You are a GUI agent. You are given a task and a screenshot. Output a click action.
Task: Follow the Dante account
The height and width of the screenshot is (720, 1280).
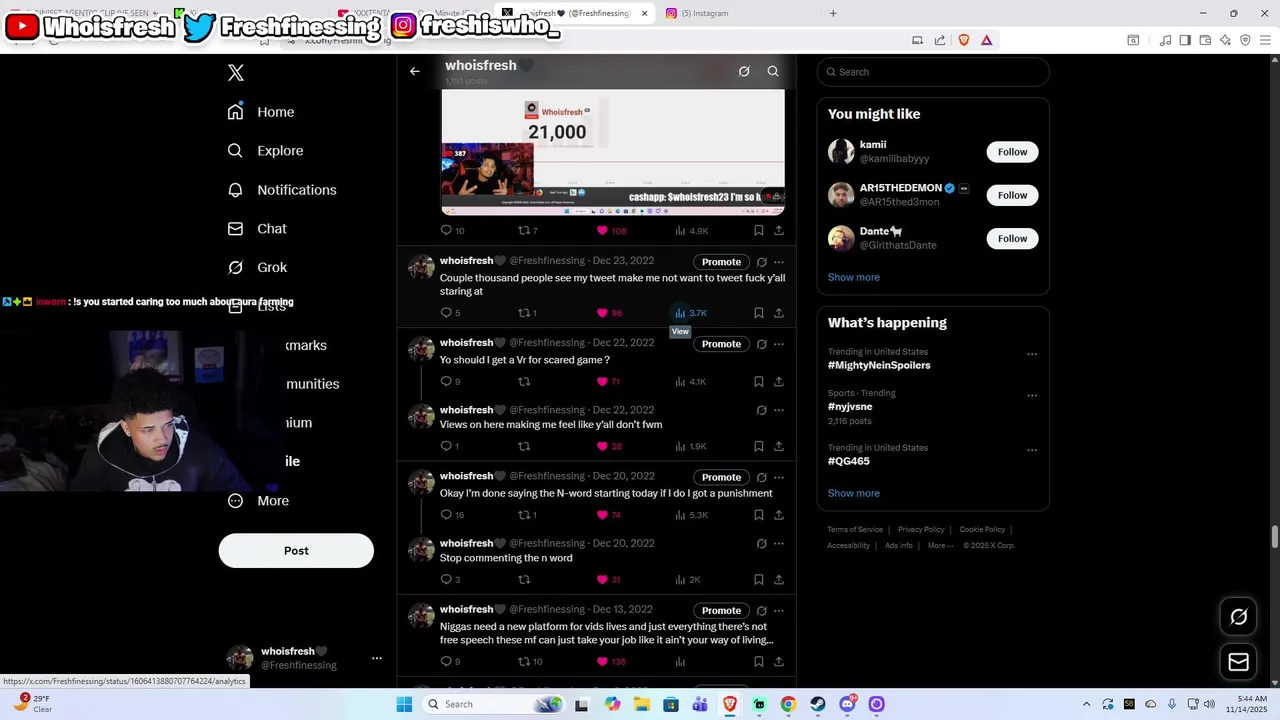(1012, 238)
